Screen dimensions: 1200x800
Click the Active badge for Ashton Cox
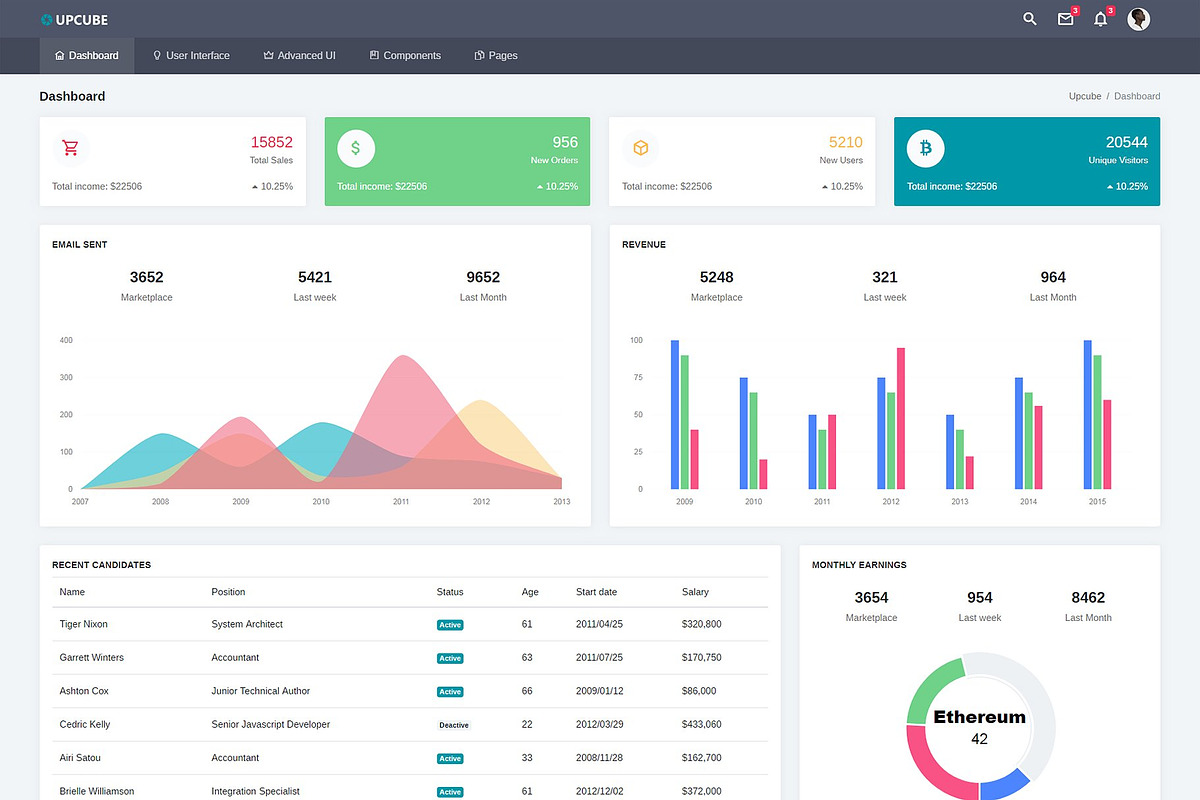[450, 692]
